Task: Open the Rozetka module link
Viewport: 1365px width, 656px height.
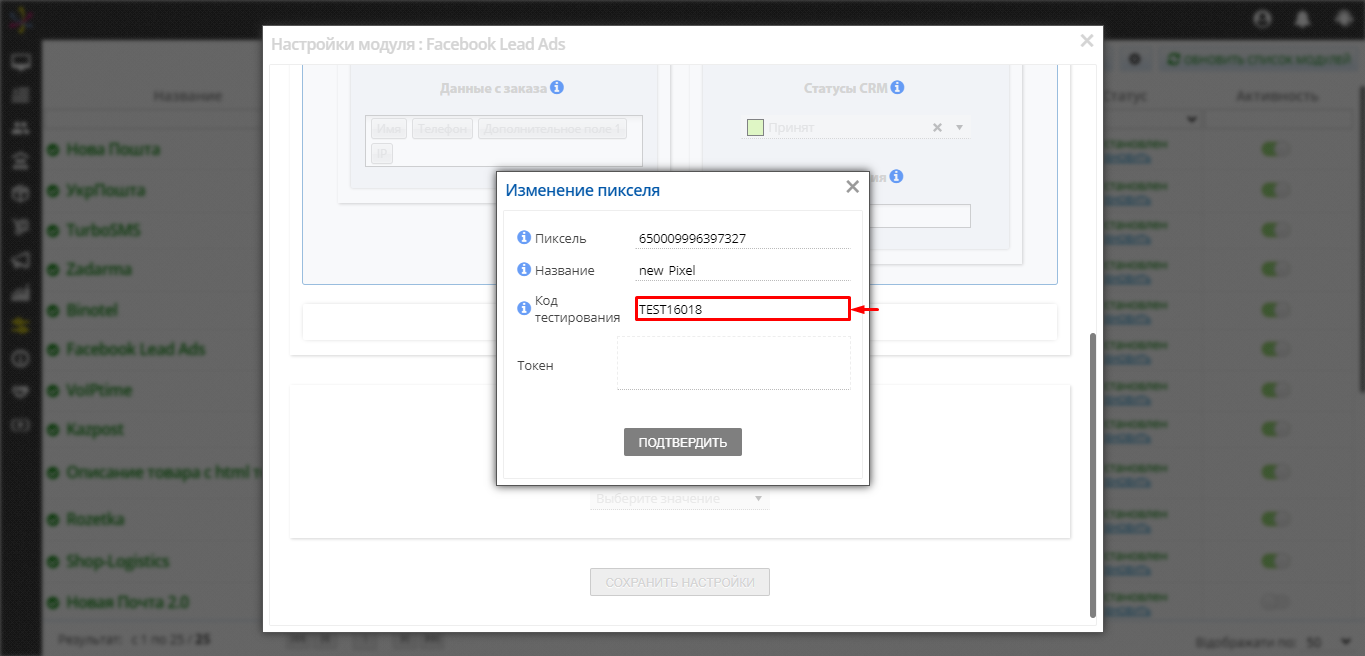Action: (x=95, y=520)
